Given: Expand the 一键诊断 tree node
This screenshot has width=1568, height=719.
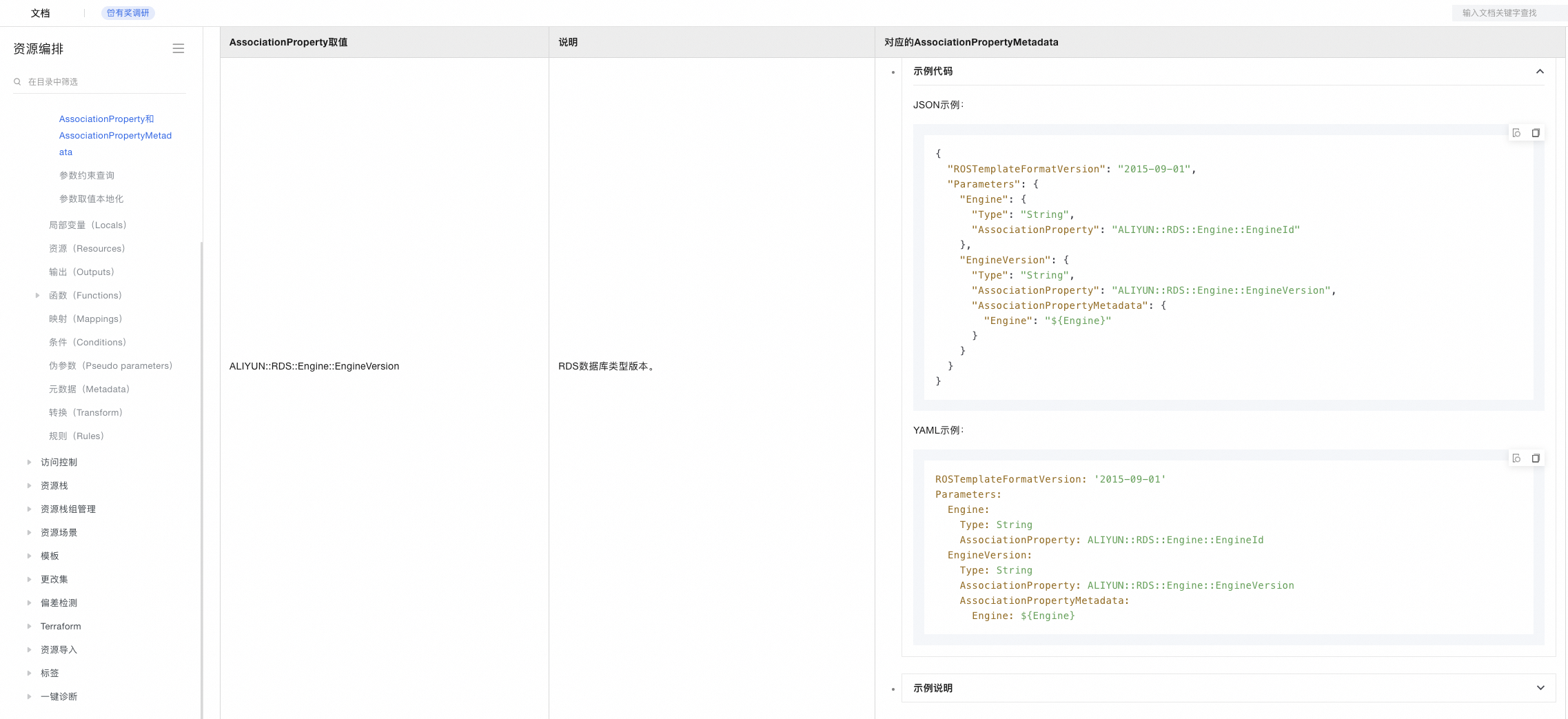Looking at the screenshot, I should [29, 696].
